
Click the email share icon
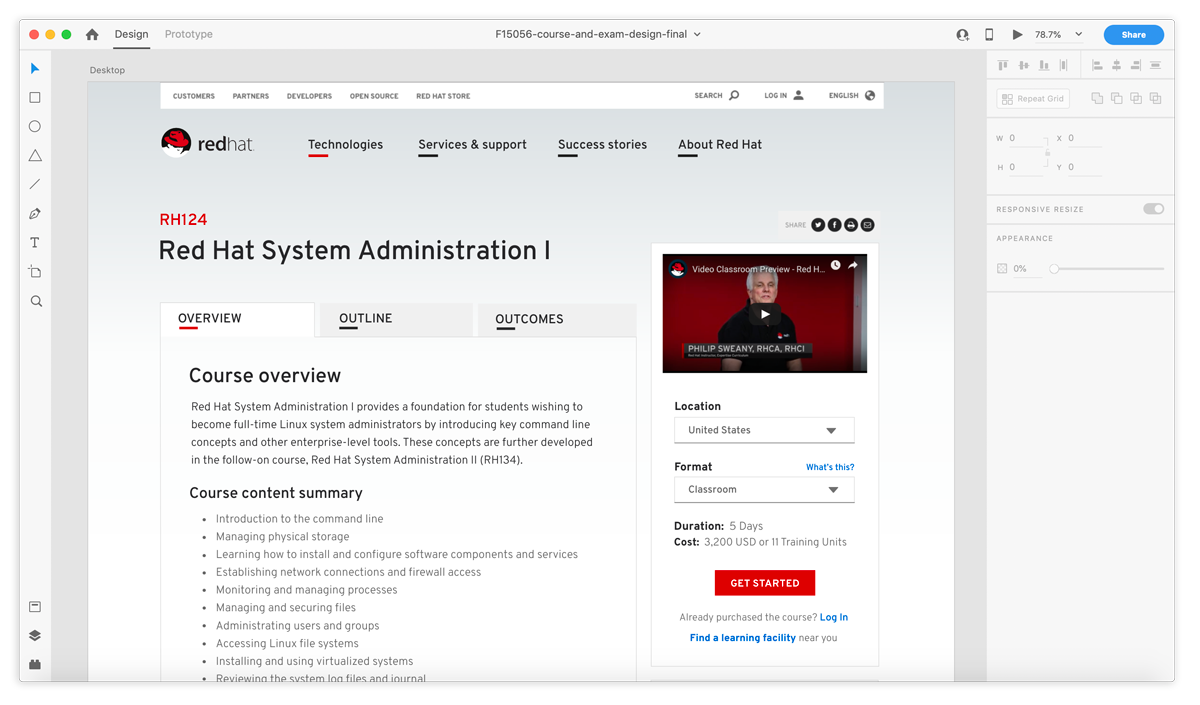click(x=867, y=225)
